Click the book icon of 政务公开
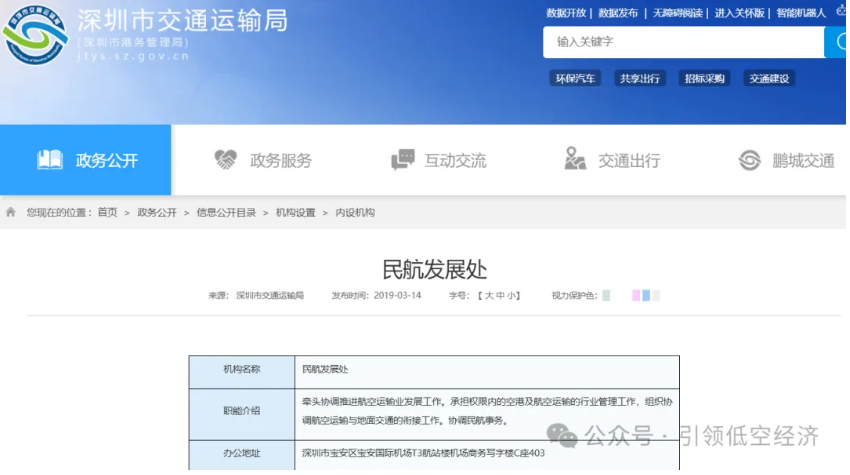Screen dimensions: 850x475 coord(50,160)
